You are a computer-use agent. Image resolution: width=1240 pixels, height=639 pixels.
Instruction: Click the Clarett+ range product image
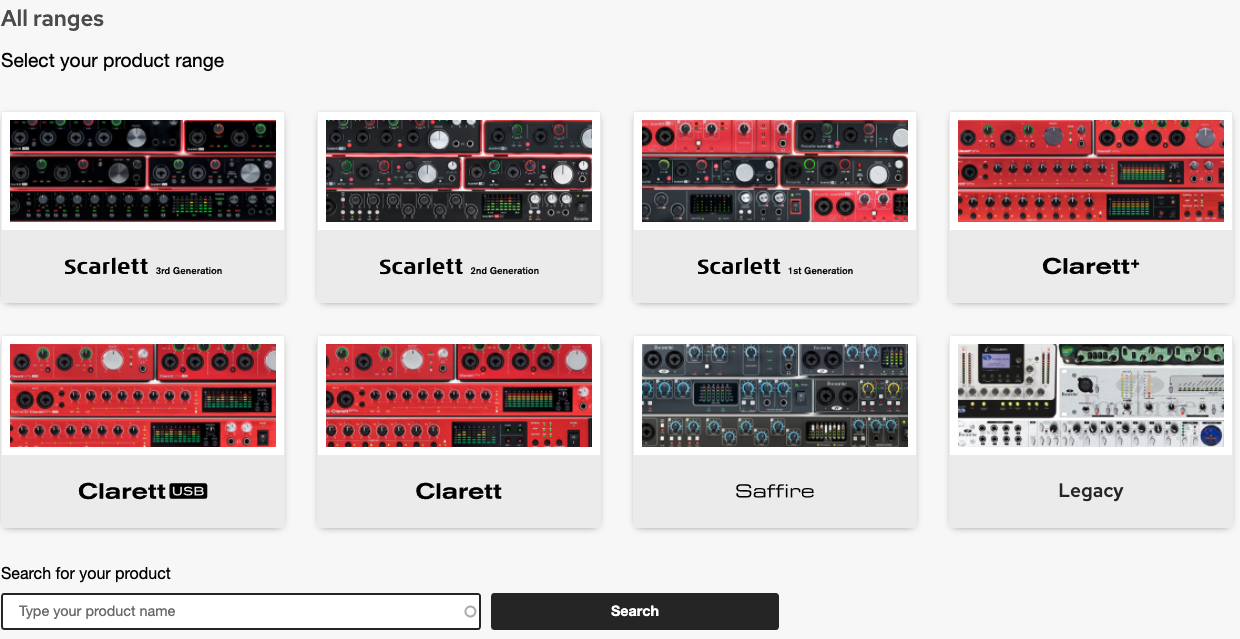1090,171
